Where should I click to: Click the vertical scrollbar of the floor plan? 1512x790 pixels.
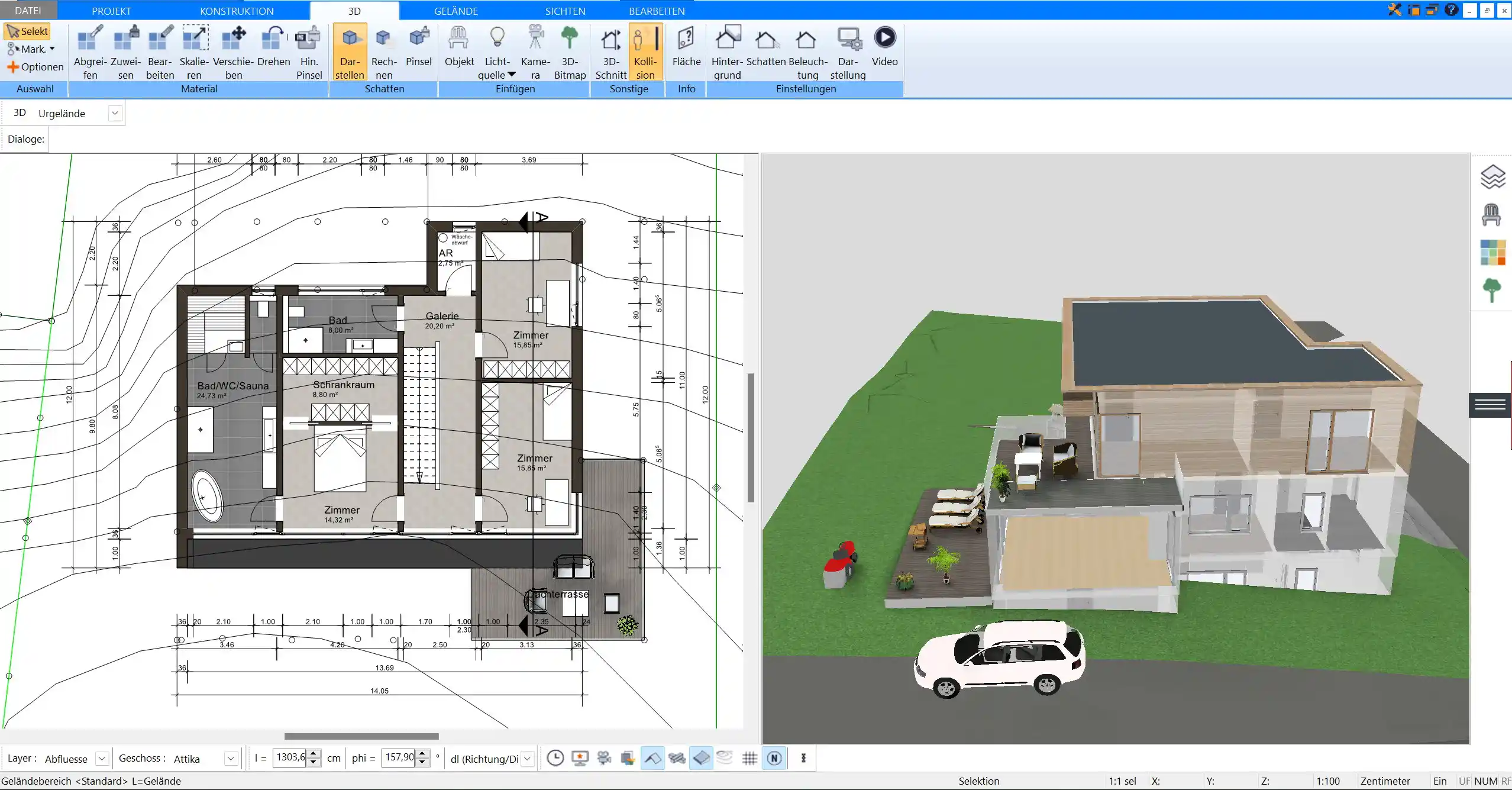click(x=751, y=438)
